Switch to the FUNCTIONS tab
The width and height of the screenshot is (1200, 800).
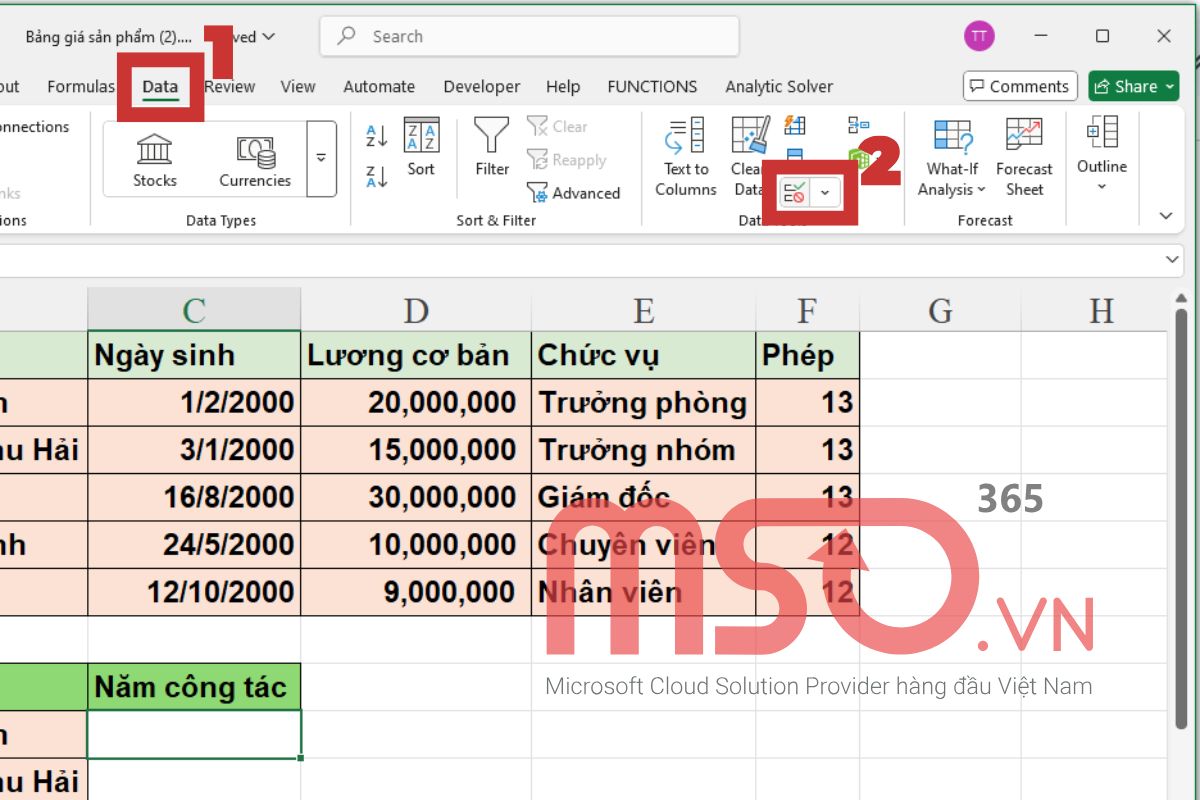(x=652, y=86)
